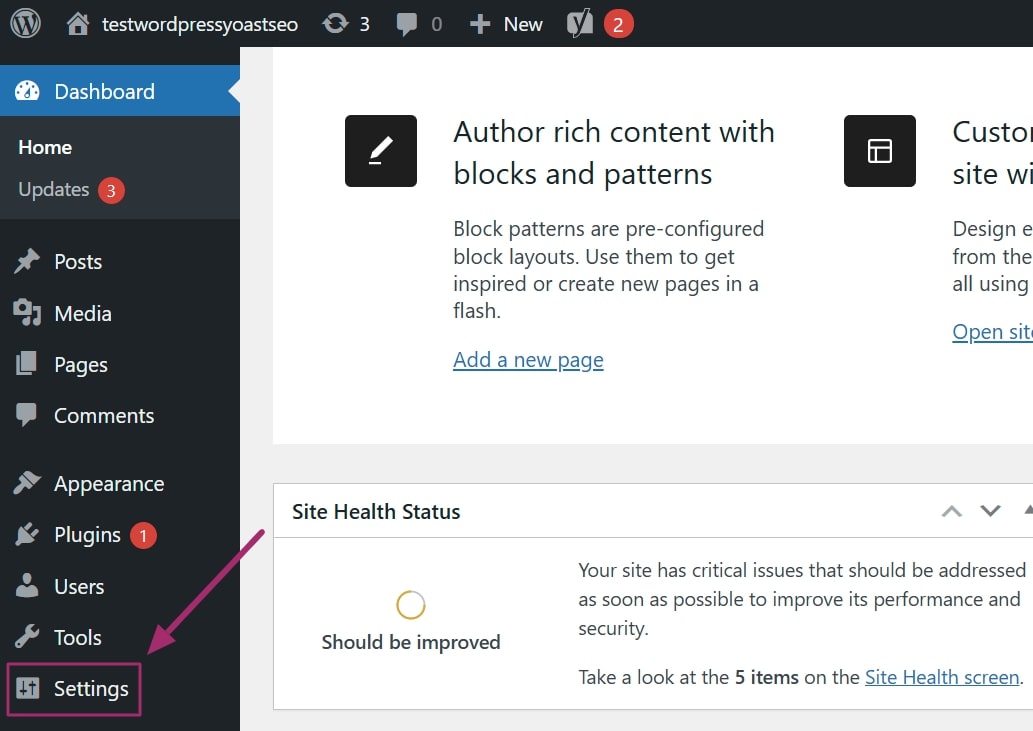1033x731 pixels.
Task: Click the Site Health Status widget title
Action: (x=376, y=512)
